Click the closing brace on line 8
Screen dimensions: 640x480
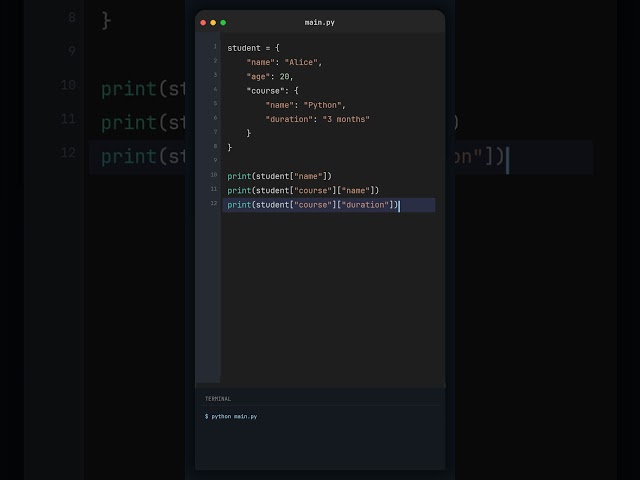(230, 148)
